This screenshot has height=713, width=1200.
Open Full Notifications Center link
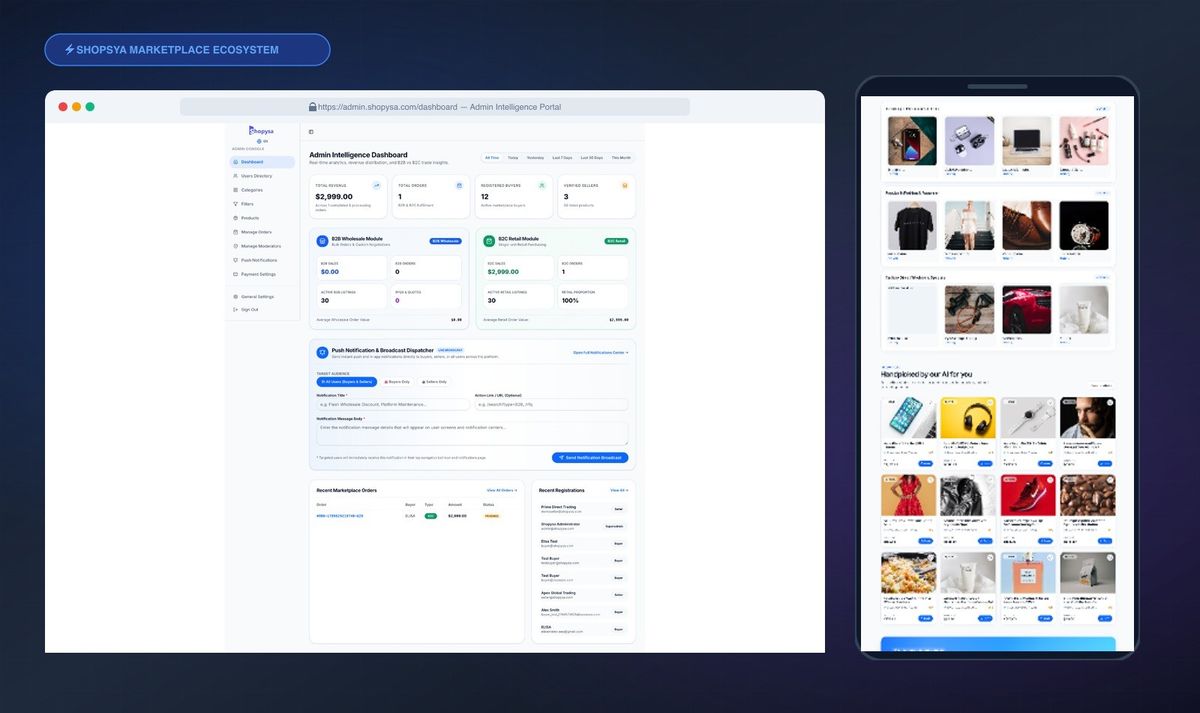point(601,352)
